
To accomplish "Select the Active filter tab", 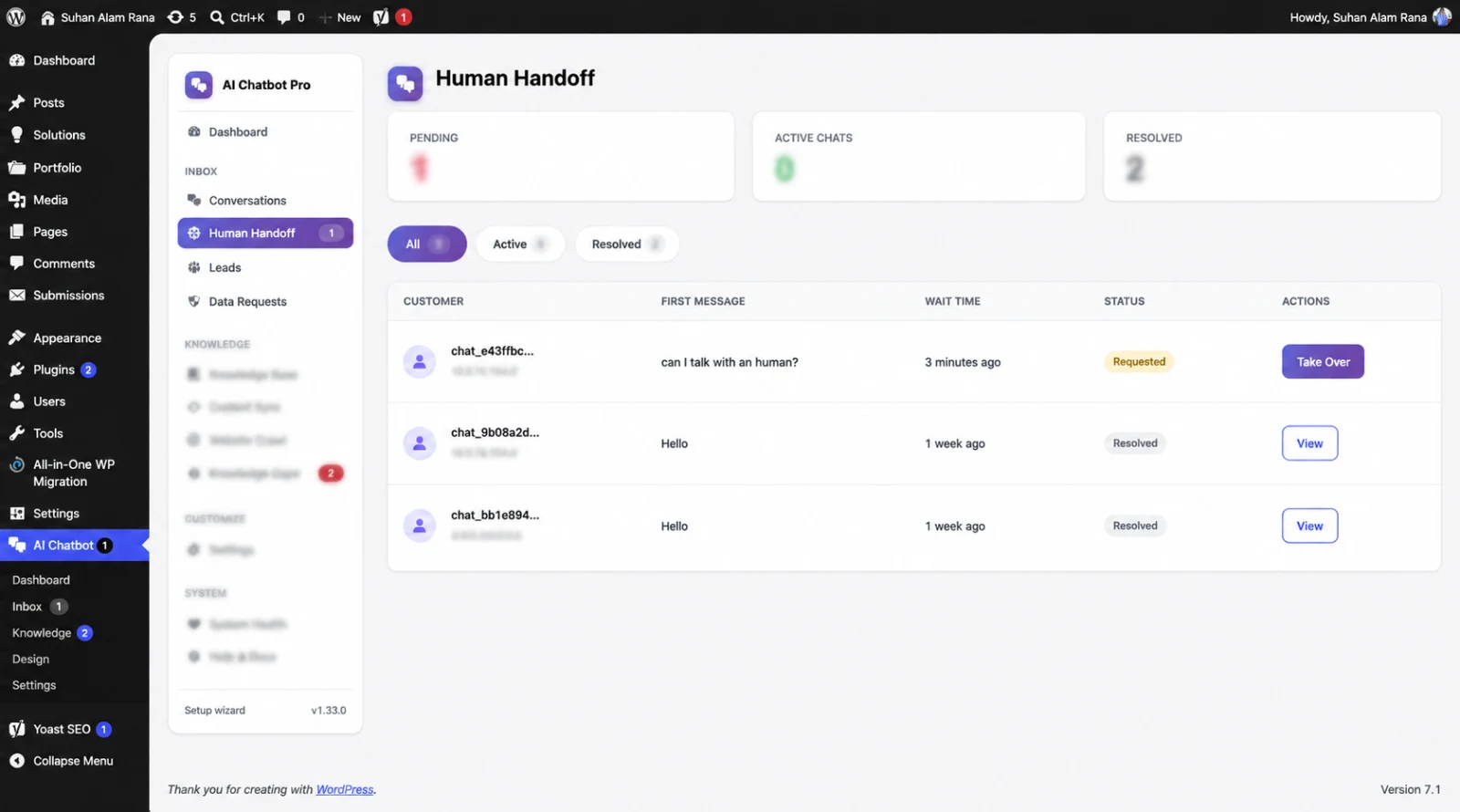I will pos(520,244).
